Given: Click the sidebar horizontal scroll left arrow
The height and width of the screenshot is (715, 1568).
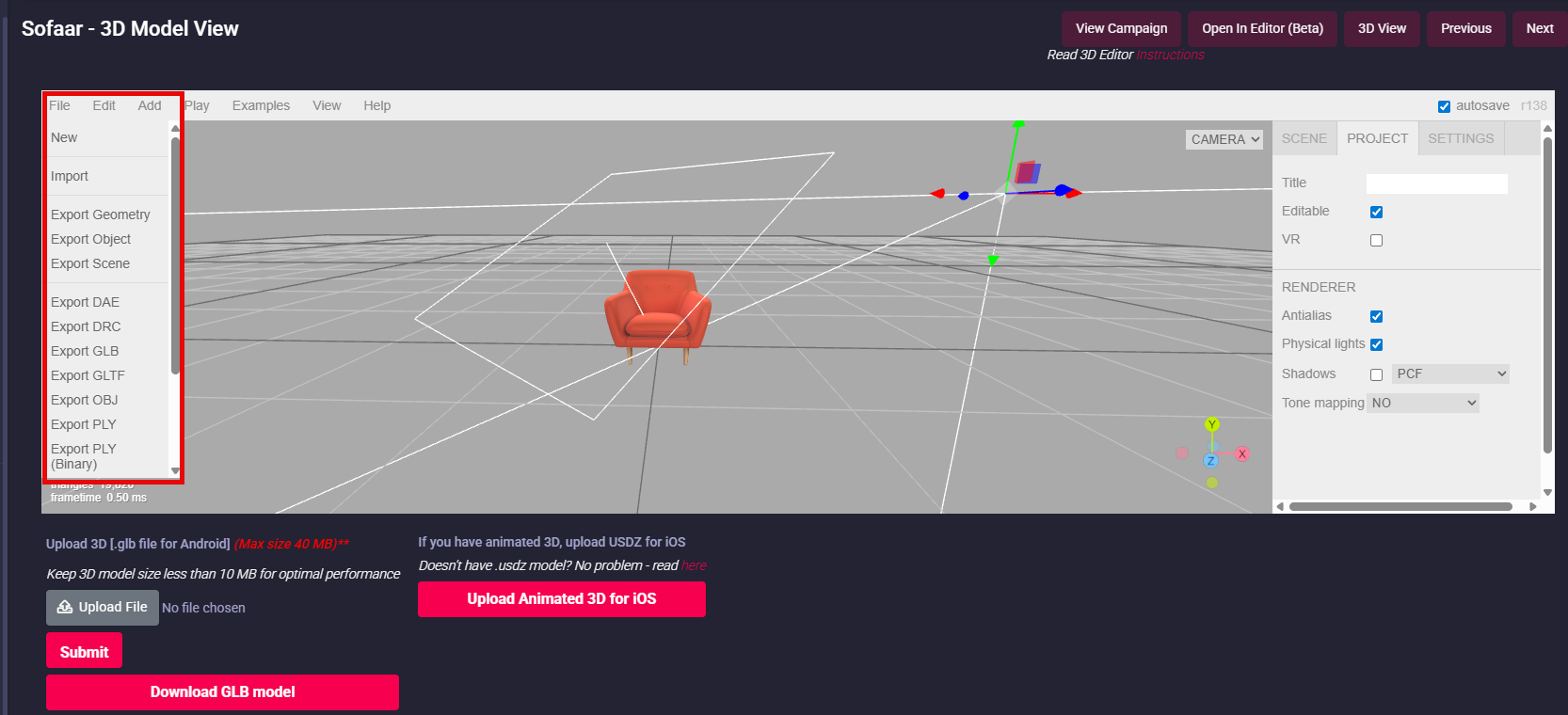Looking at the screenshot, I should tap(1280, 506).
